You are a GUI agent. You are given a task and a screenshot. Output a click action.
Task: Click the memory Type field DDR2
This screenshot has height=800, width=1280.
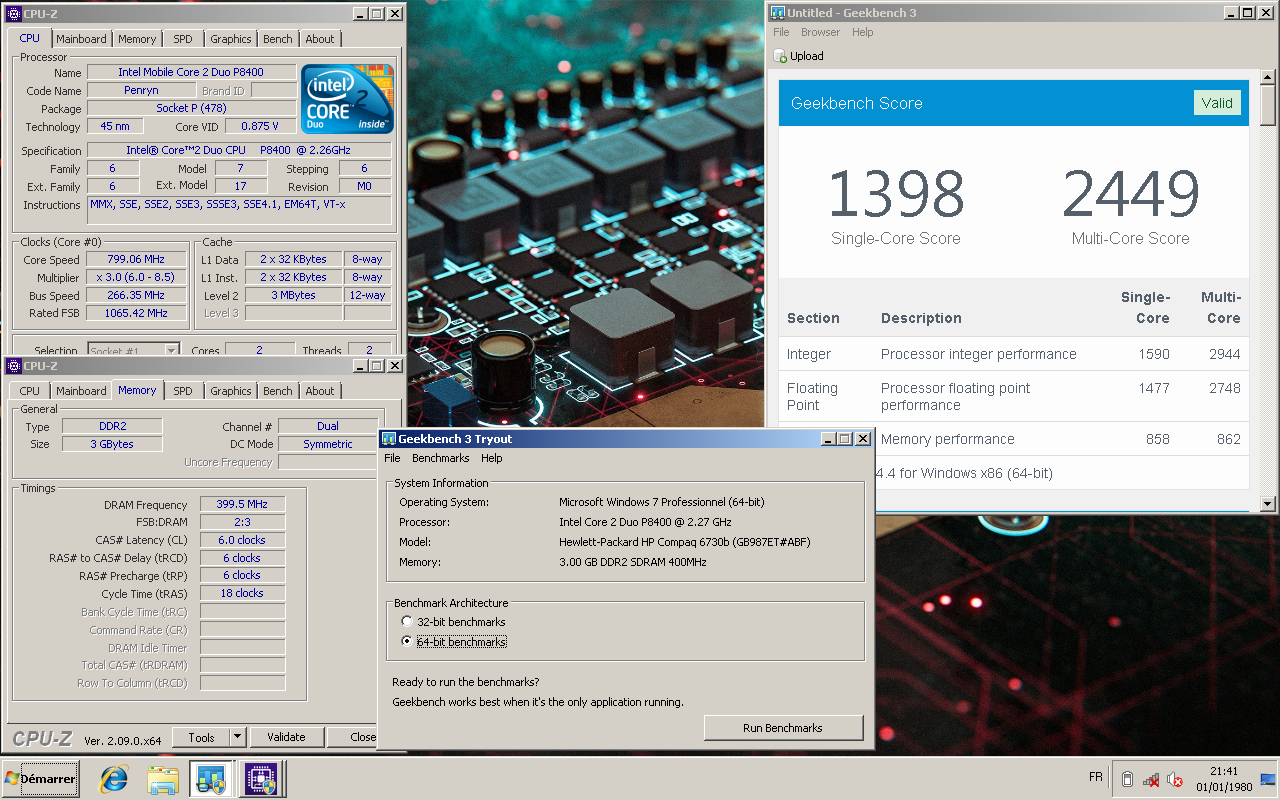tap(112, 426)
